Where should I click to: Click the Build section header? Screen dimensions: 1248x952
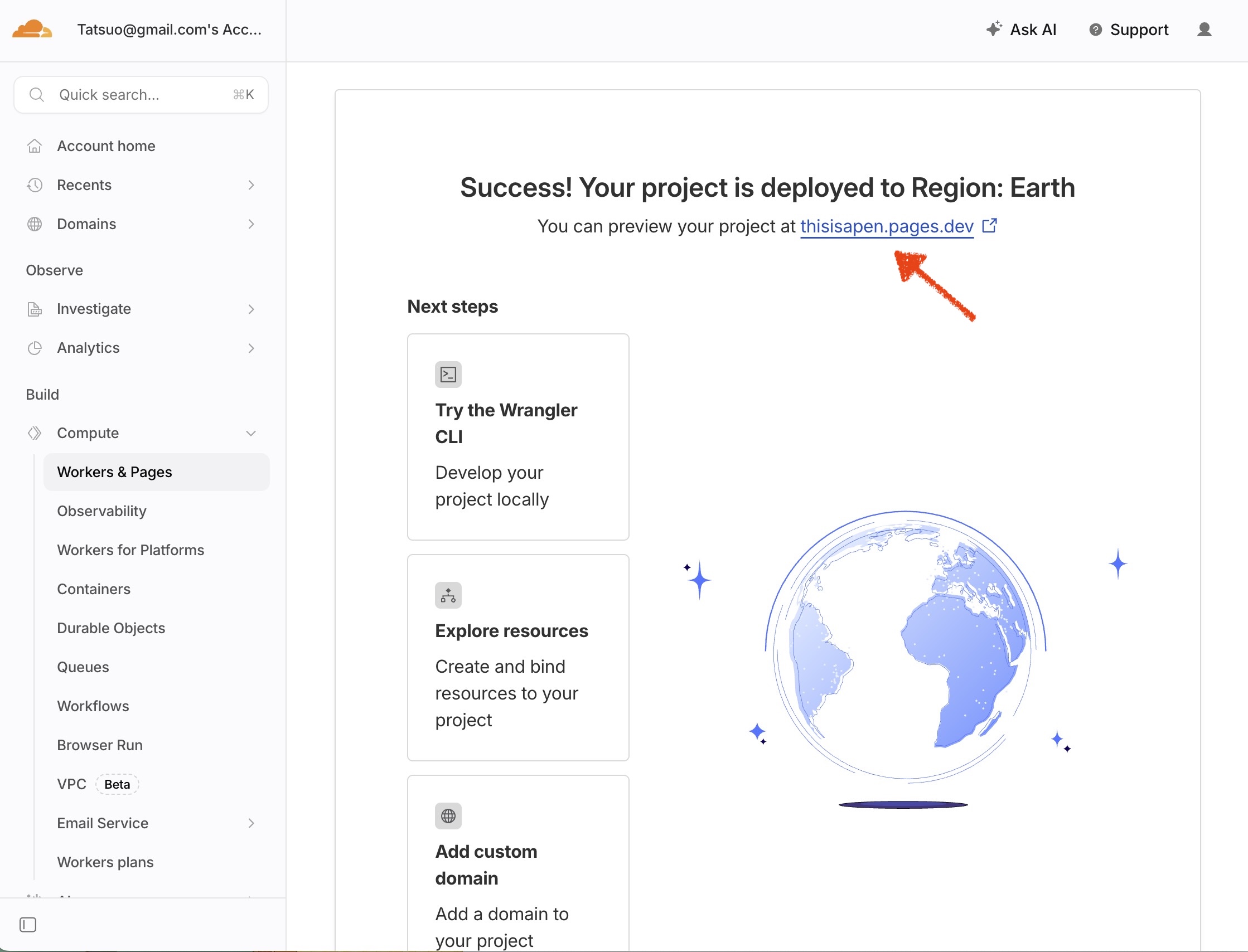(42, 395)
